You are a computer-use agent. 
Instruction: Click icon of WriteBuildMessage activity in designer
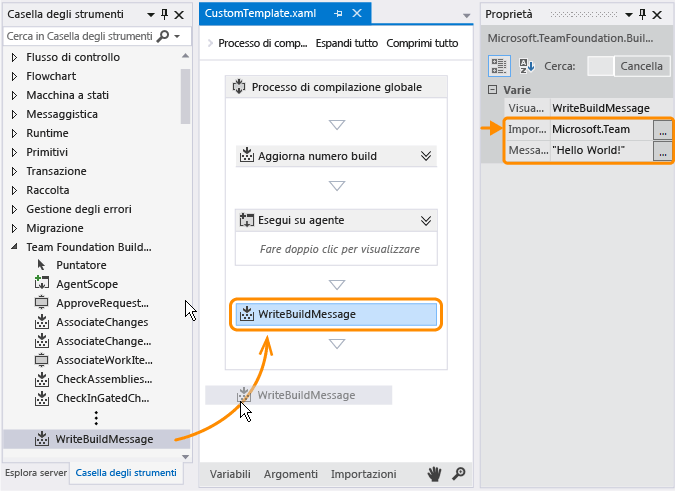[247, 314]
